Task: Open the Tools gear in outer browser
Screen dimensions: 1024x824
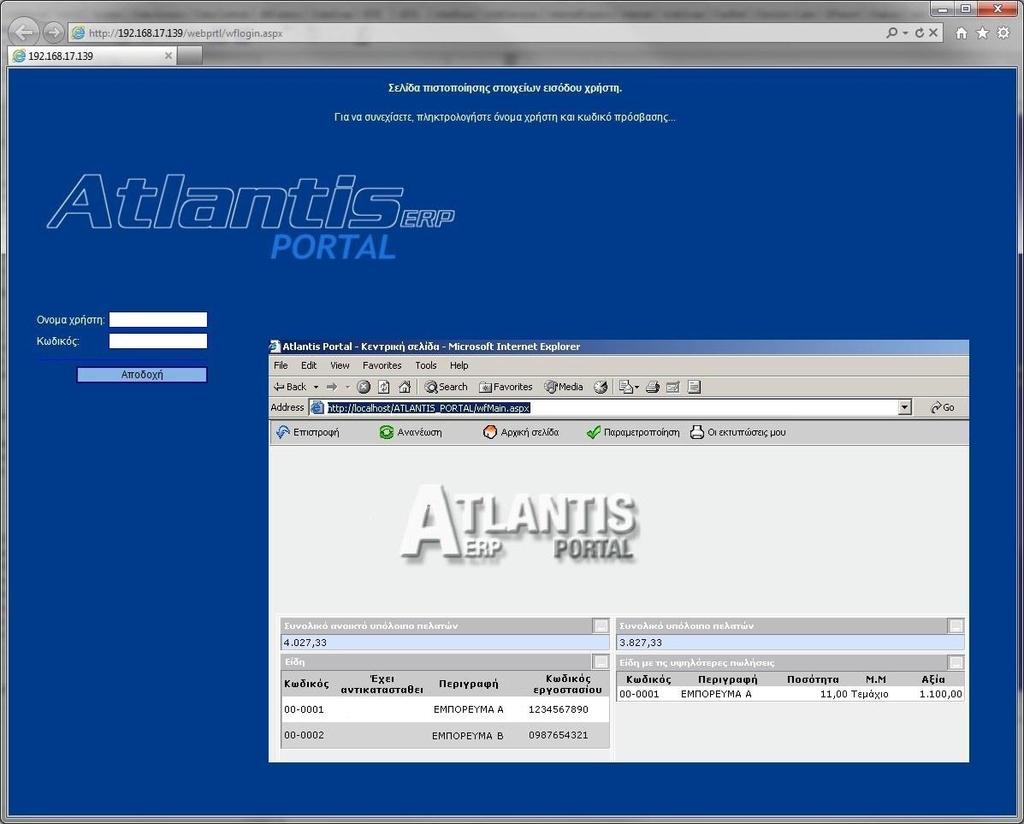Action: (x=1003, y=33)
